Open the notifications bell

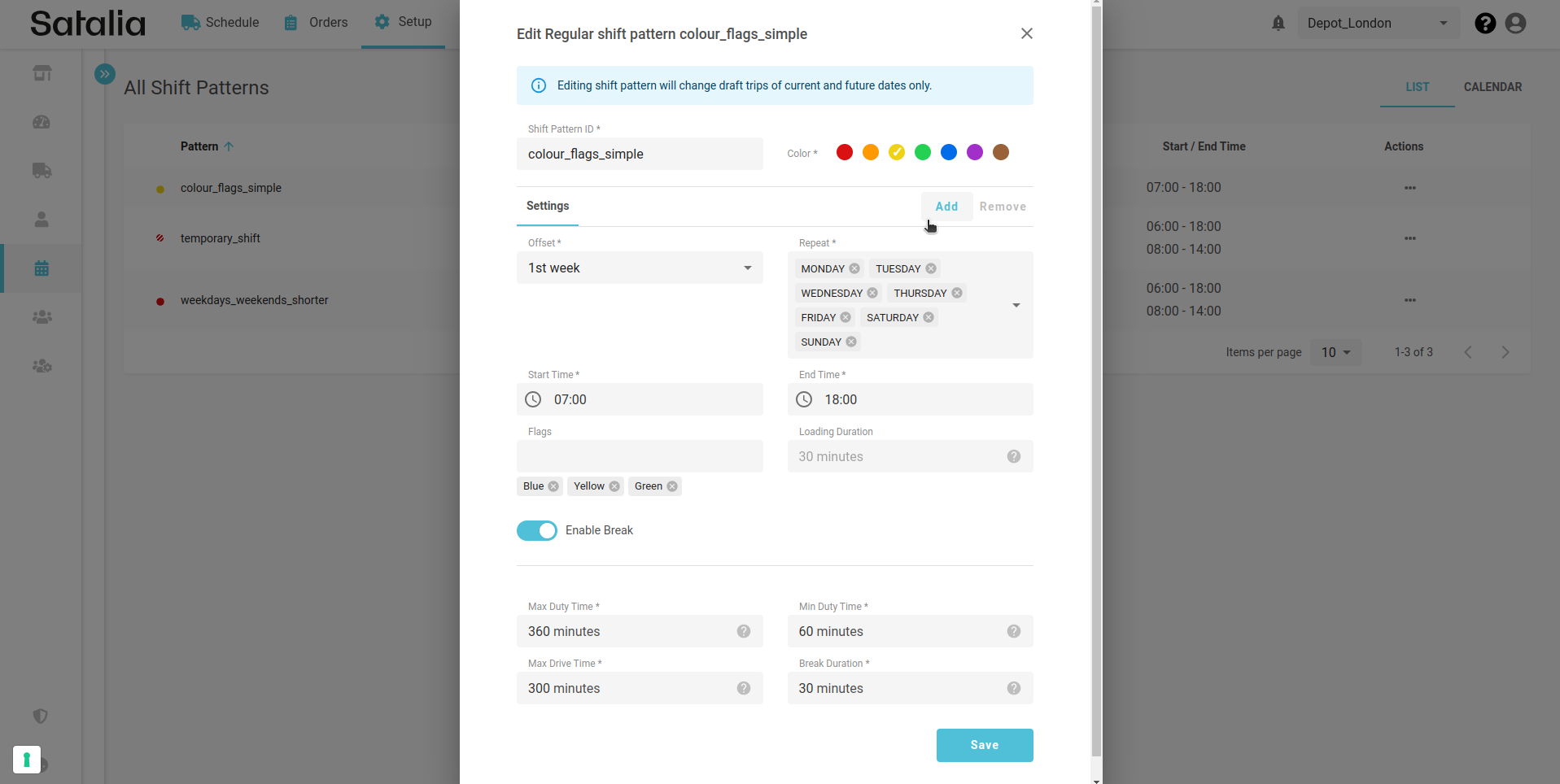(1278, 24)
